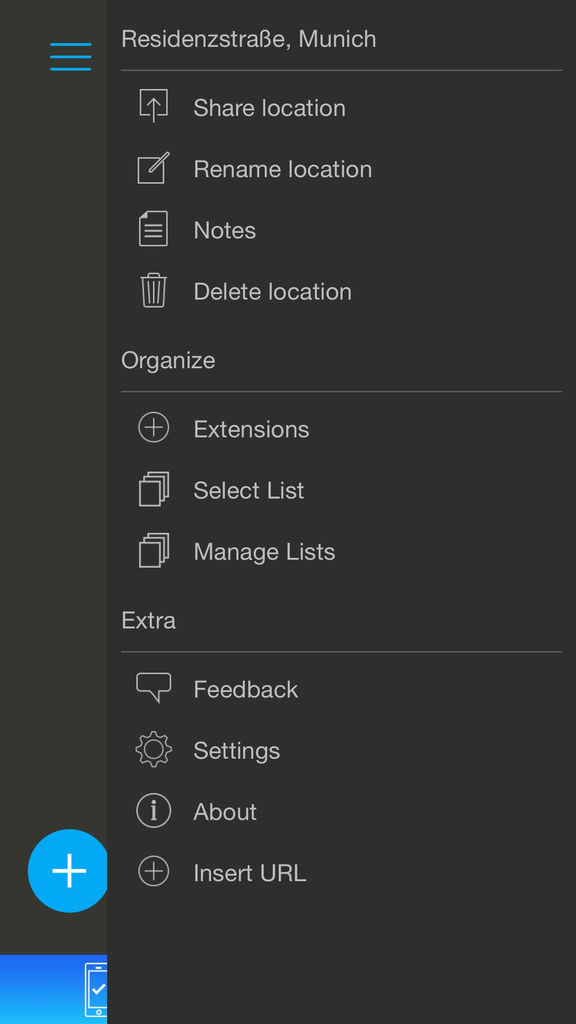This screenshot has width=576, height=1024.
Task: Click the Feedback speech-bubble icon
Action: pos(153,688)
